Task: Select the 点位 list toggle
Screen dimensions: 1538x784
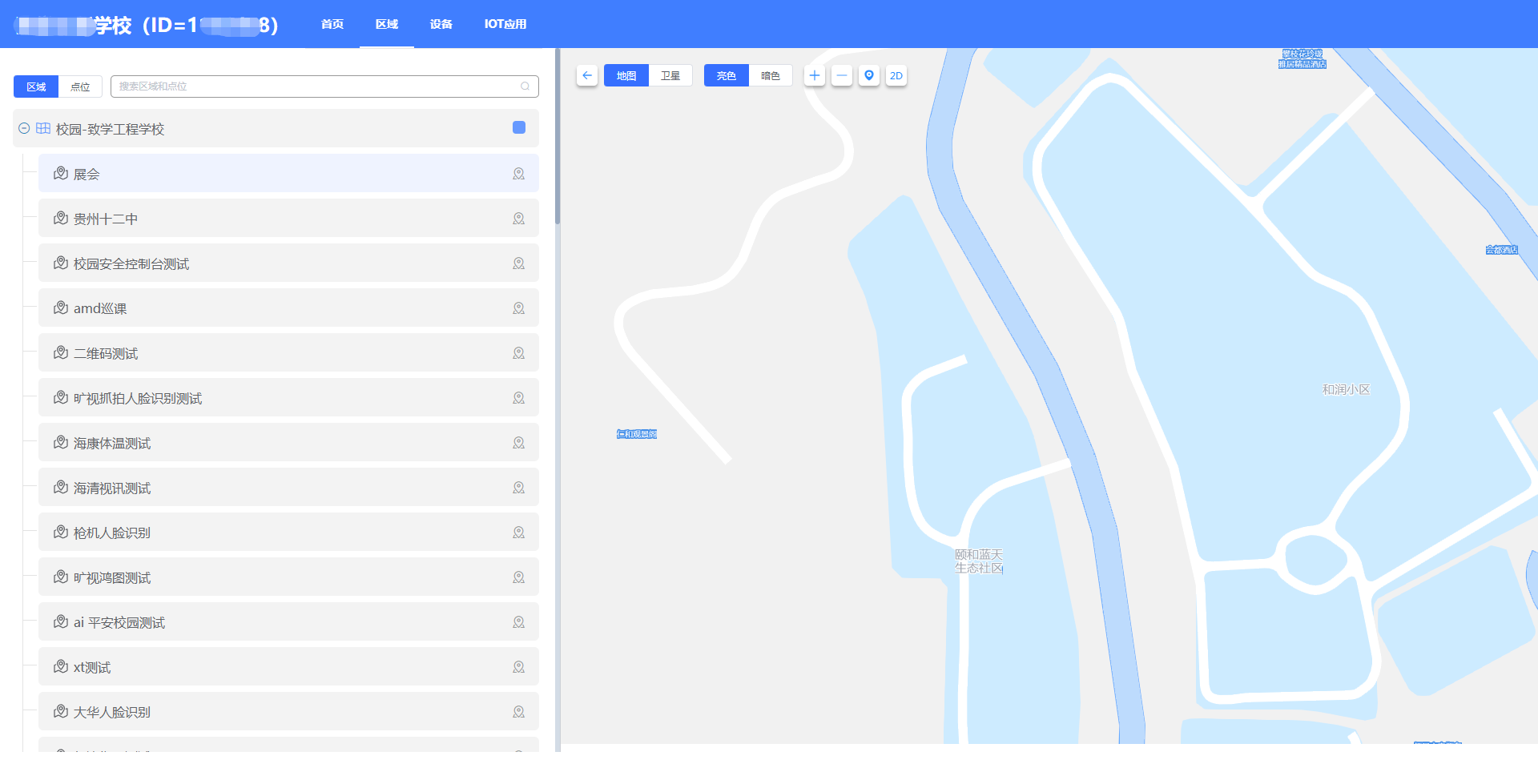Action: point(80,86)
